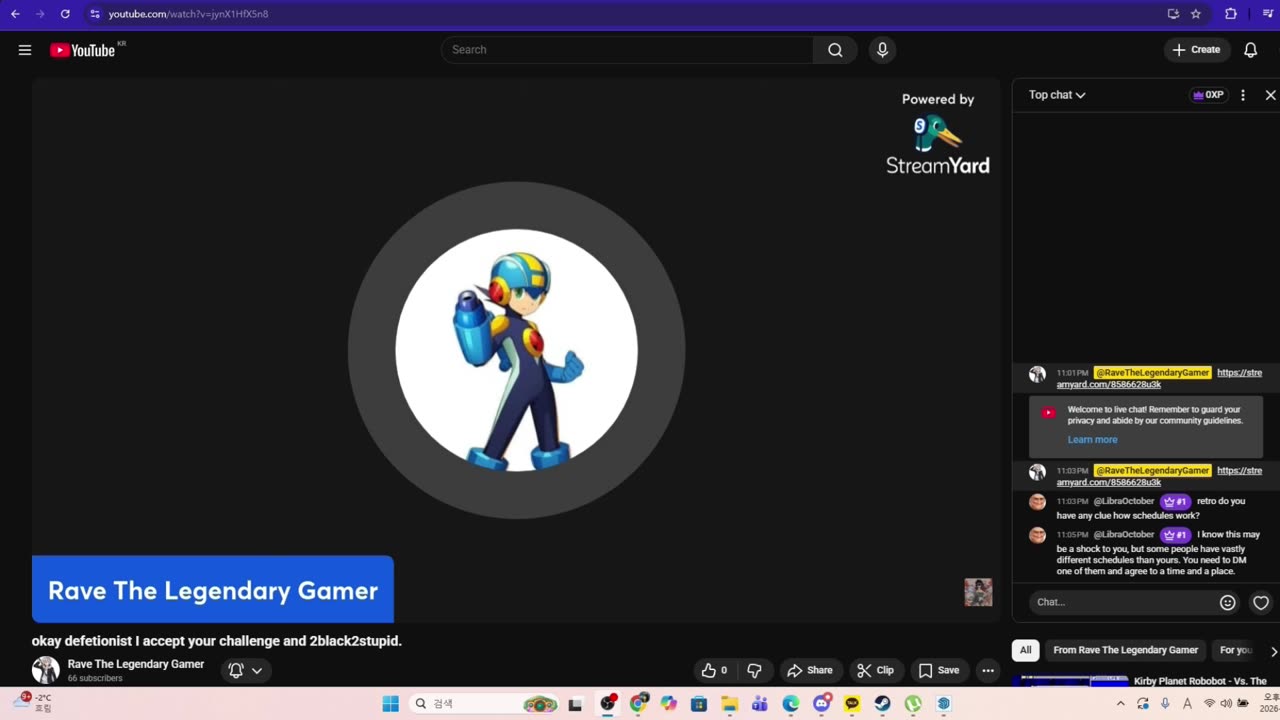The height and width of the screenshot is (720, 1280).
Task: Open Rave The Legendary Gamer channel name
Action: click(x=136, y=664)
